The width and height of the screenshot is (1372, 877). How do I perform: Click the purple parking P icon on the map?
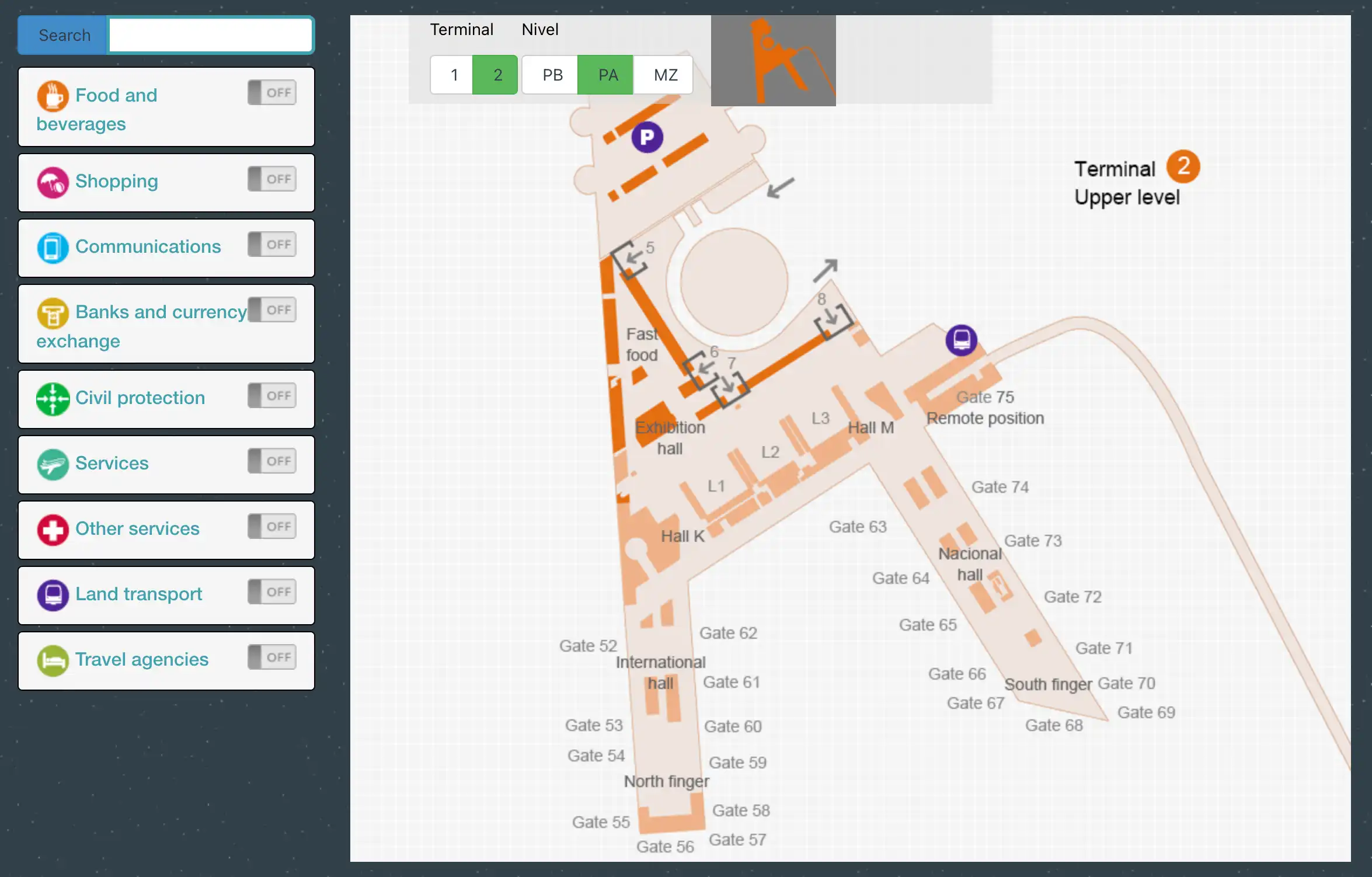click(647, 136)
